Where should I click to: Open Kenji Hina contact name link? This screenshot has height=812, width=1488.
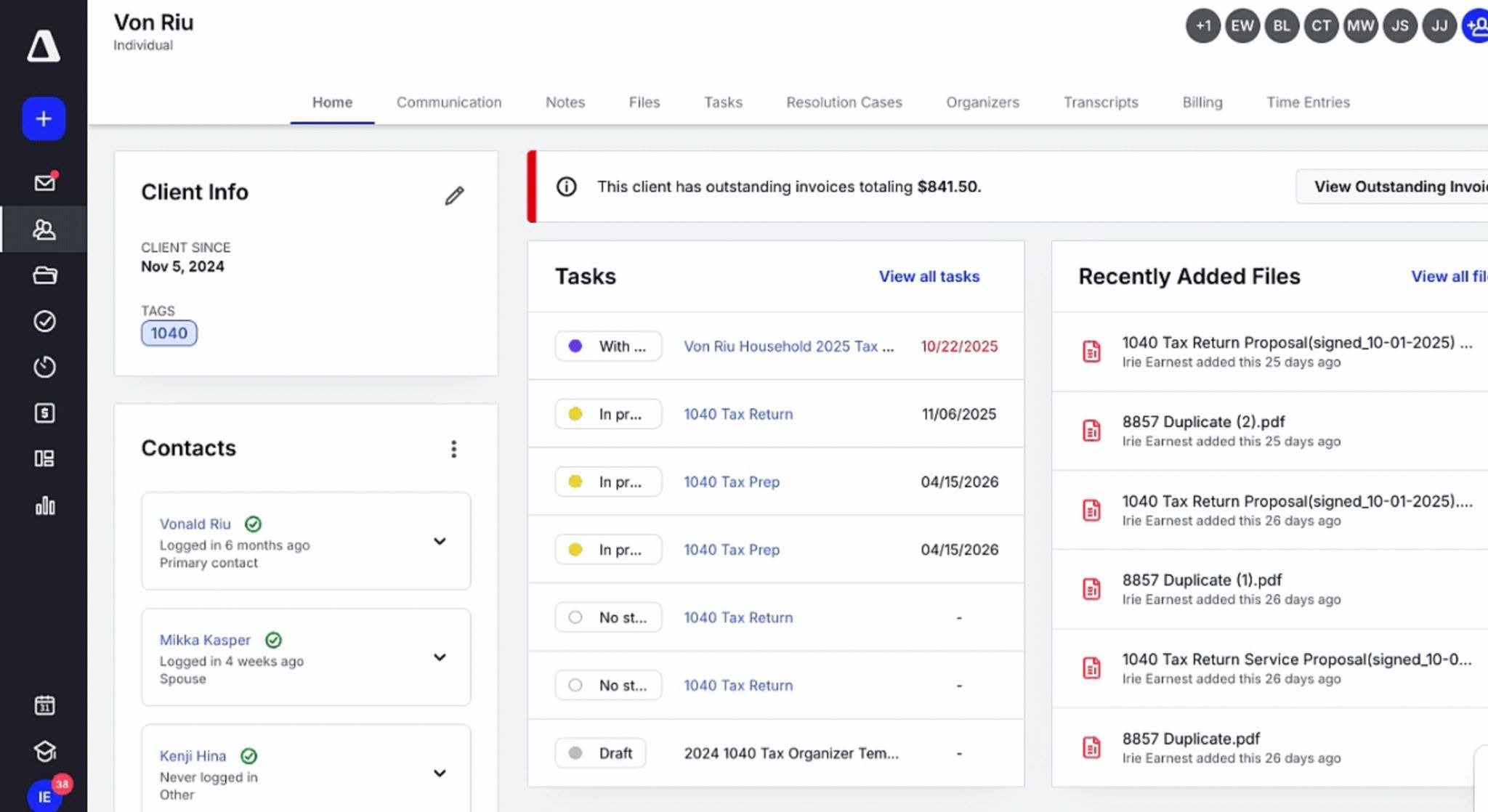click(x=193, y=756)
